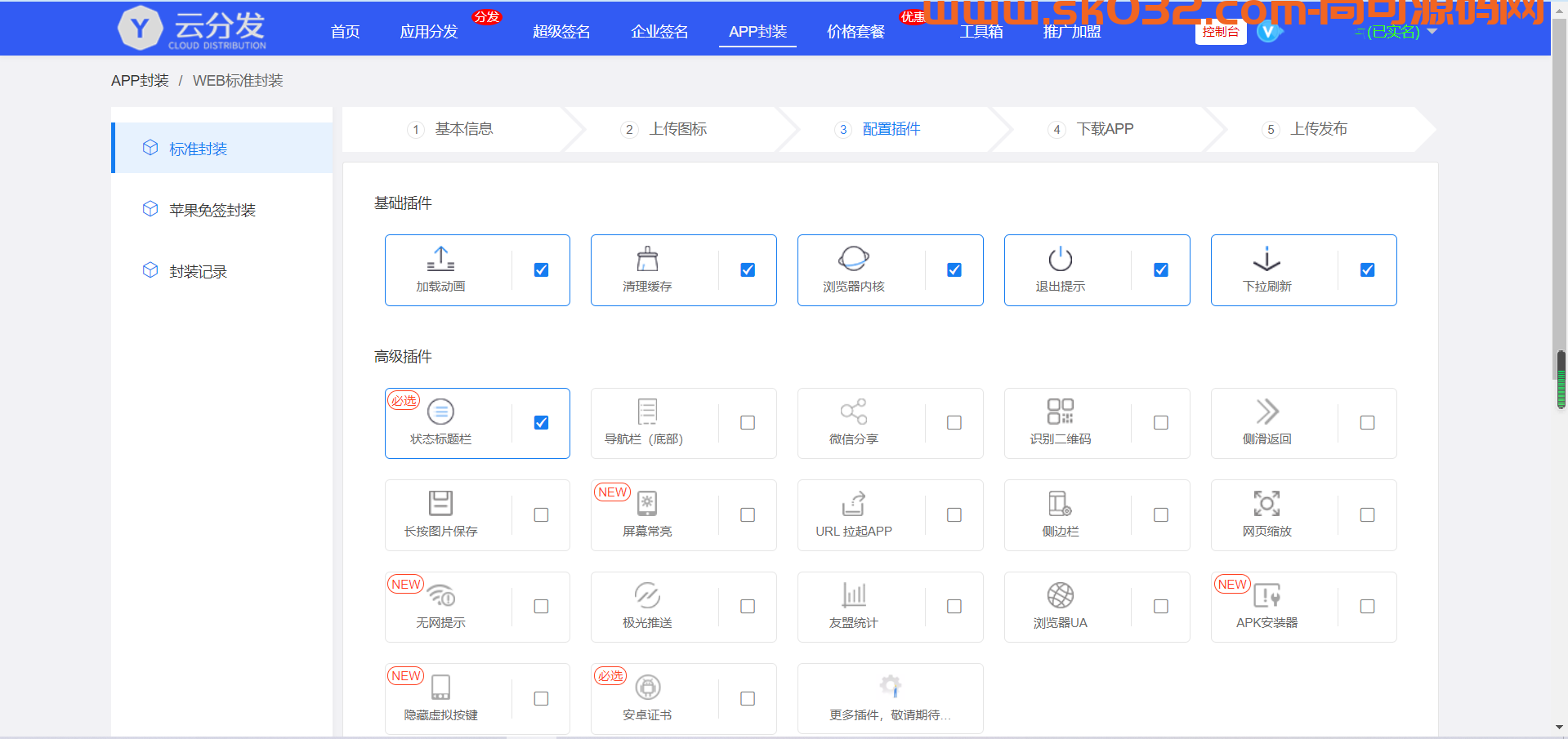Click the 清理缓存 broom icon
This screenshot has height=739, width=1568.
coord(647,259)
